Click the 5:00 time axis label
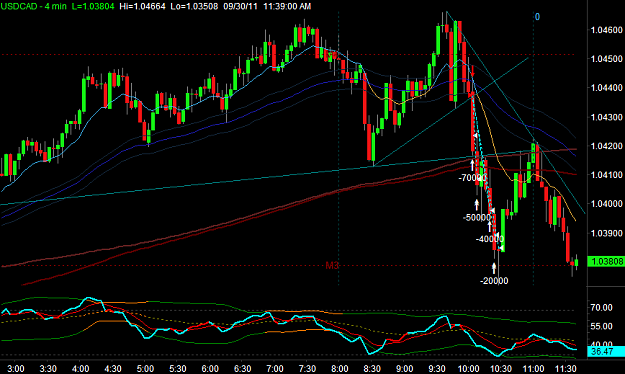 [145, 368]
